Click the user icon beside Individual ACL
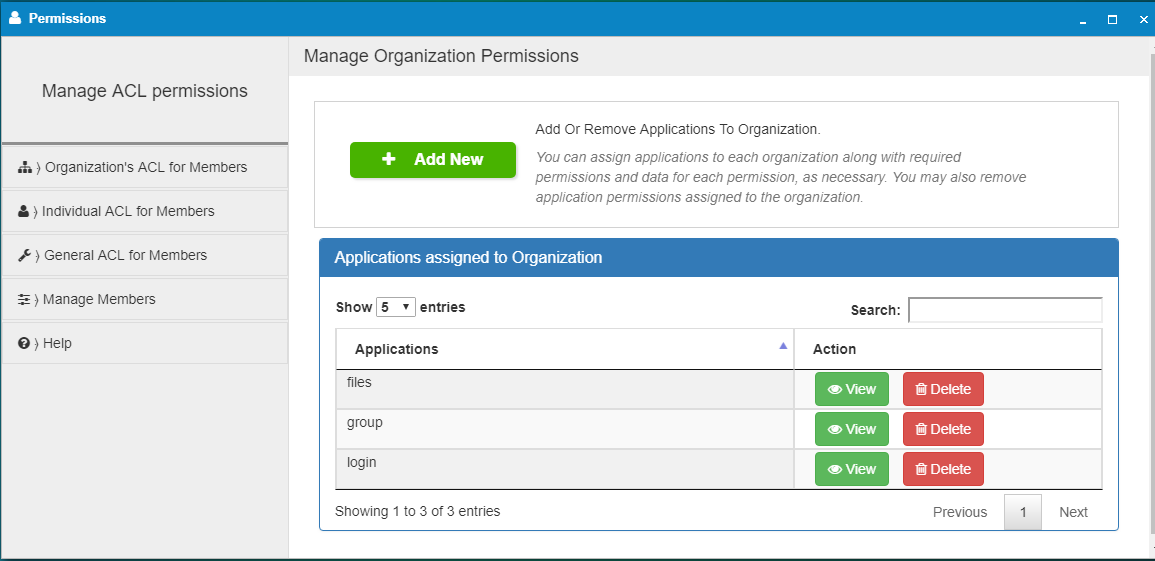Viewport: 1155px width, 561px height. click(24, 212)
